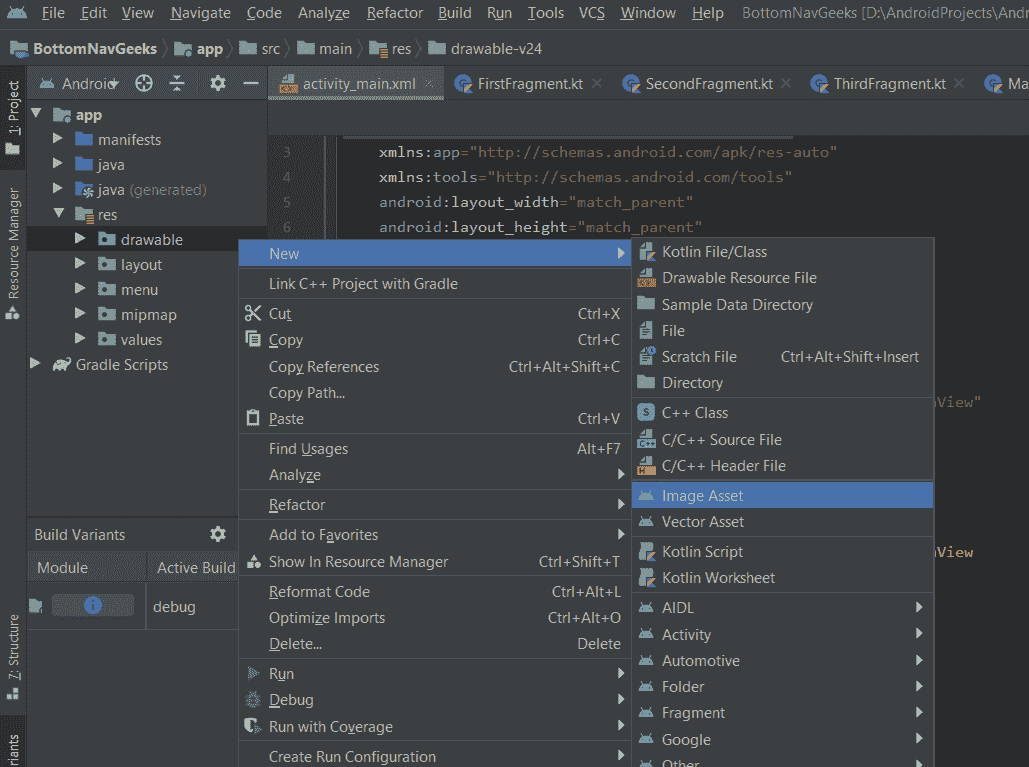Click the locate/scroll-from-source target icon
Screen dimensions: 1029x767
(144, 84)
